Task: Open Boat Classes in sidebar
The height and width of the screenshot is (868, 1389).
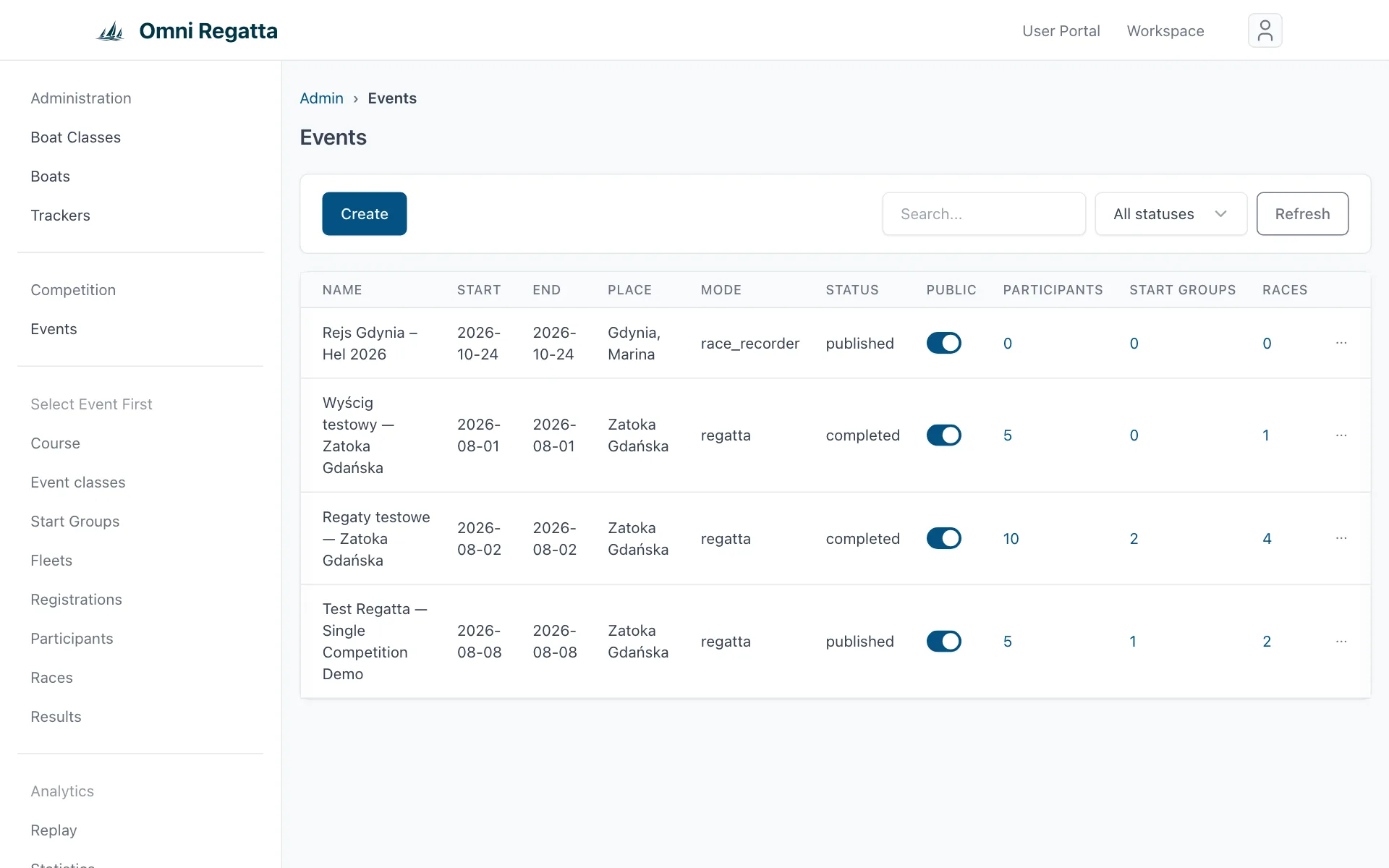Action: click(75, 137)
